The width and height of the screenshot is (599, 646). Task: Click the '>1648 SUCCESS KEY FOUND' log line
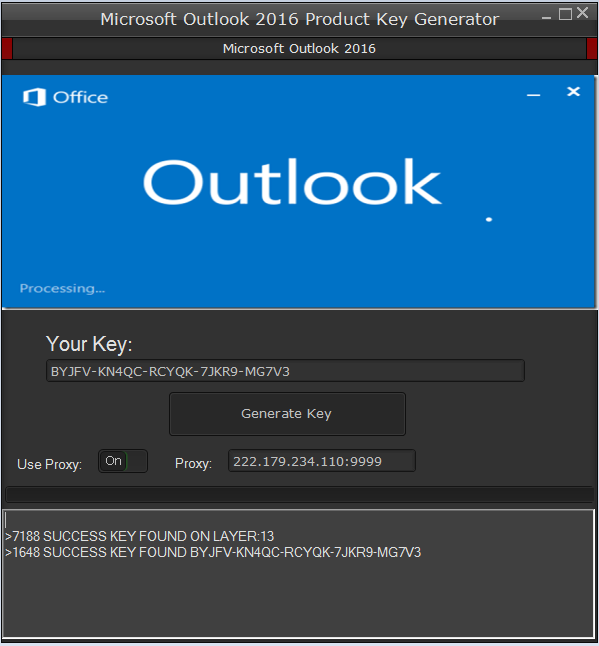click(213, 552)
